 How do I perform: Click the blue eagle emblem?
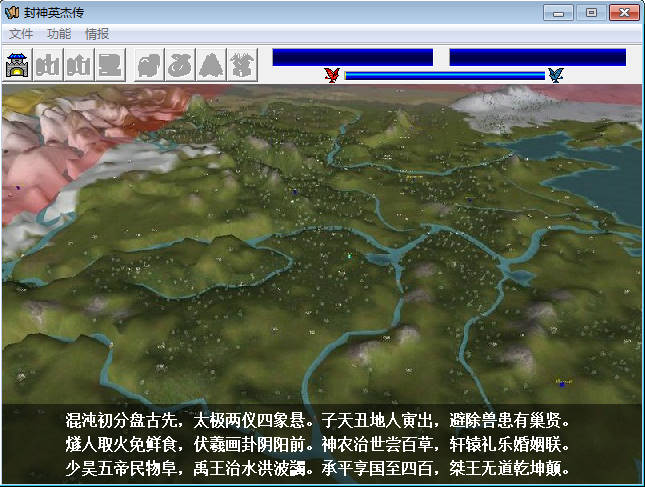click(x=556, y=75)
